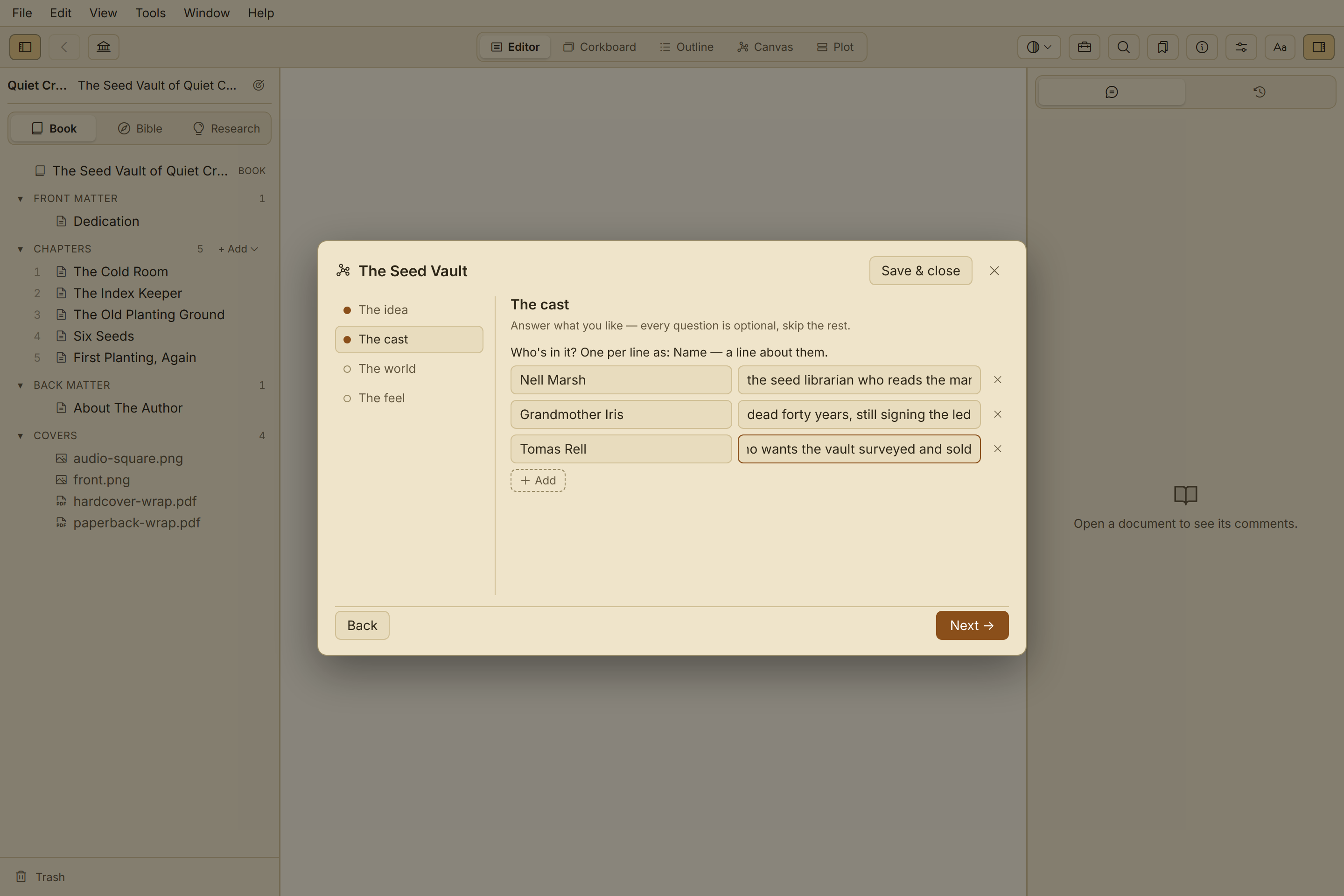Open the library home icon

pos(104,47)
